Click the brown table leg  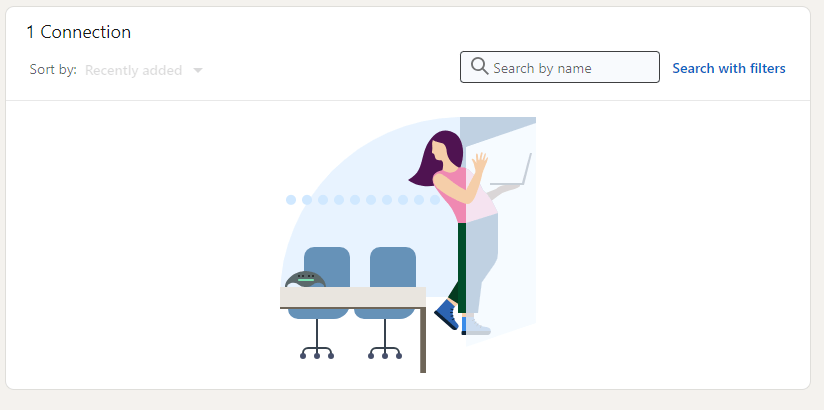click(423, 340)
